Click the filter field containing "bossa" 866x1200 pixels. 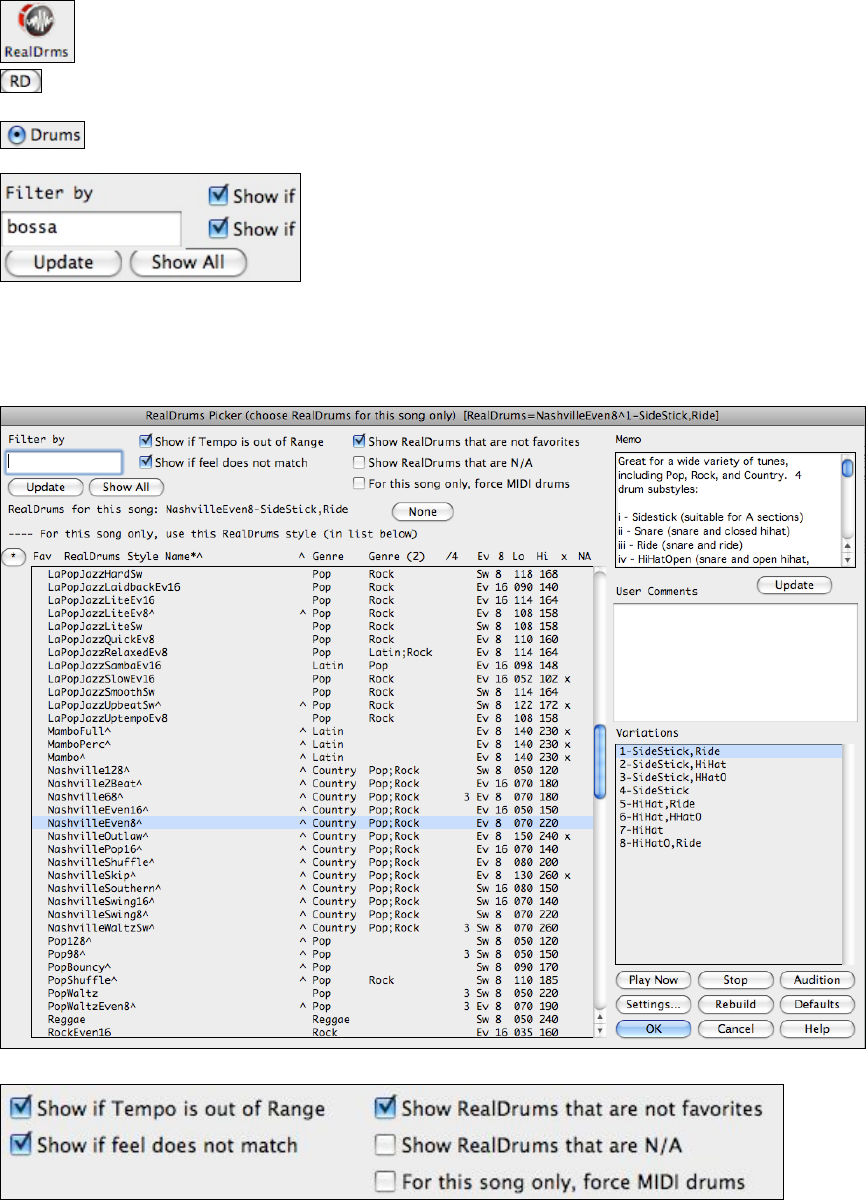click(x=92, y=228)
